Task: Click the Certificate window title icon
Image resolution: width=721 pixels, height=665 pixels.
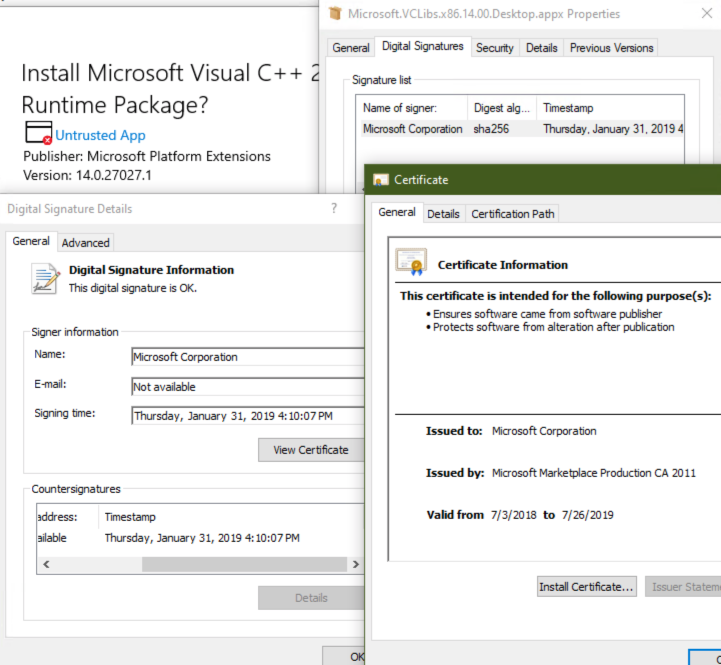Action: click(x=381, y=180)
